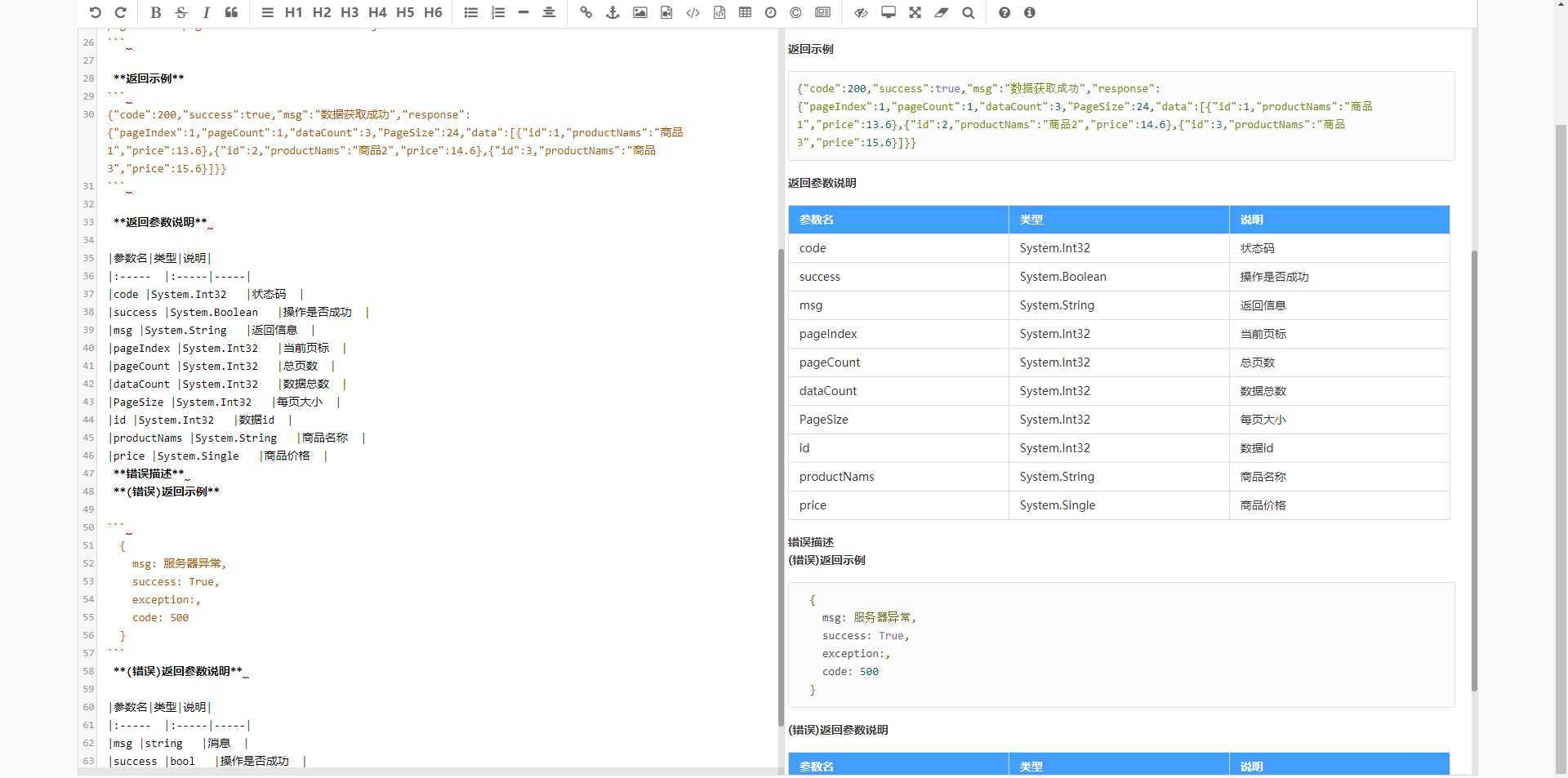Insert an H1 heading

point(294,12)
